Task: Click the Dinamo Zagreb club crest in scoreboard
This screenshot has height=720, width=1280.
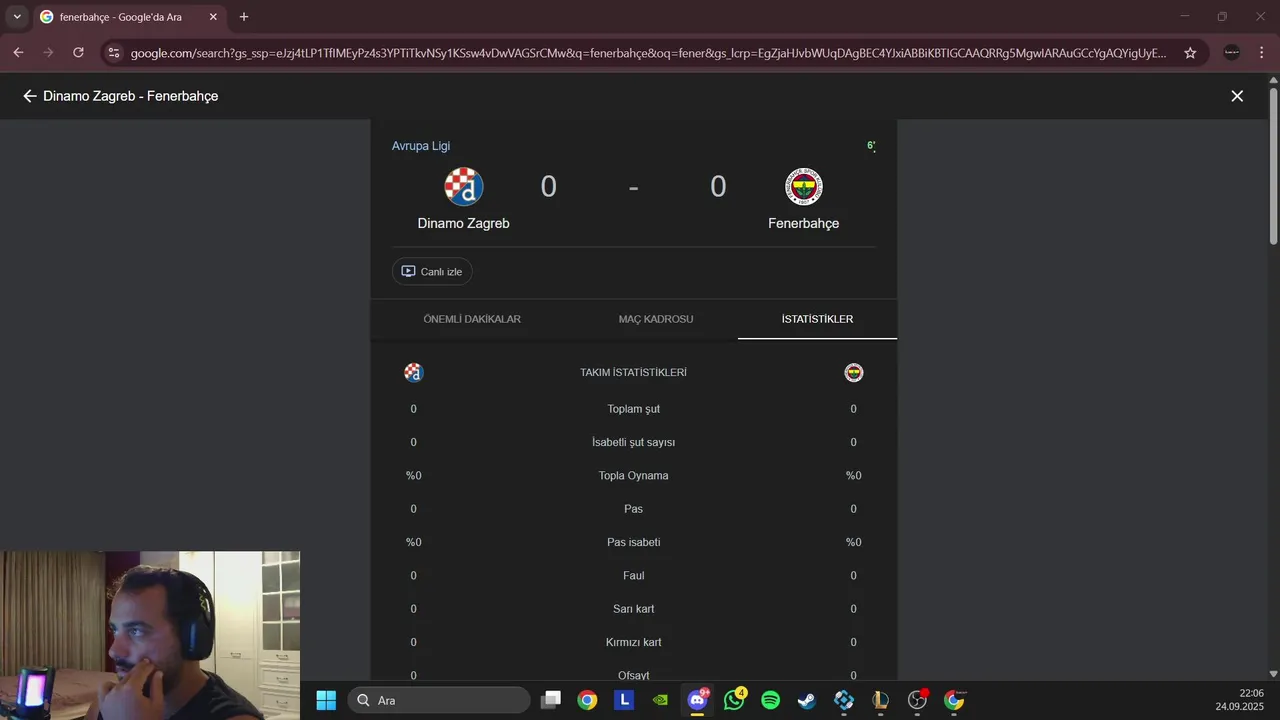Action: 464,187
